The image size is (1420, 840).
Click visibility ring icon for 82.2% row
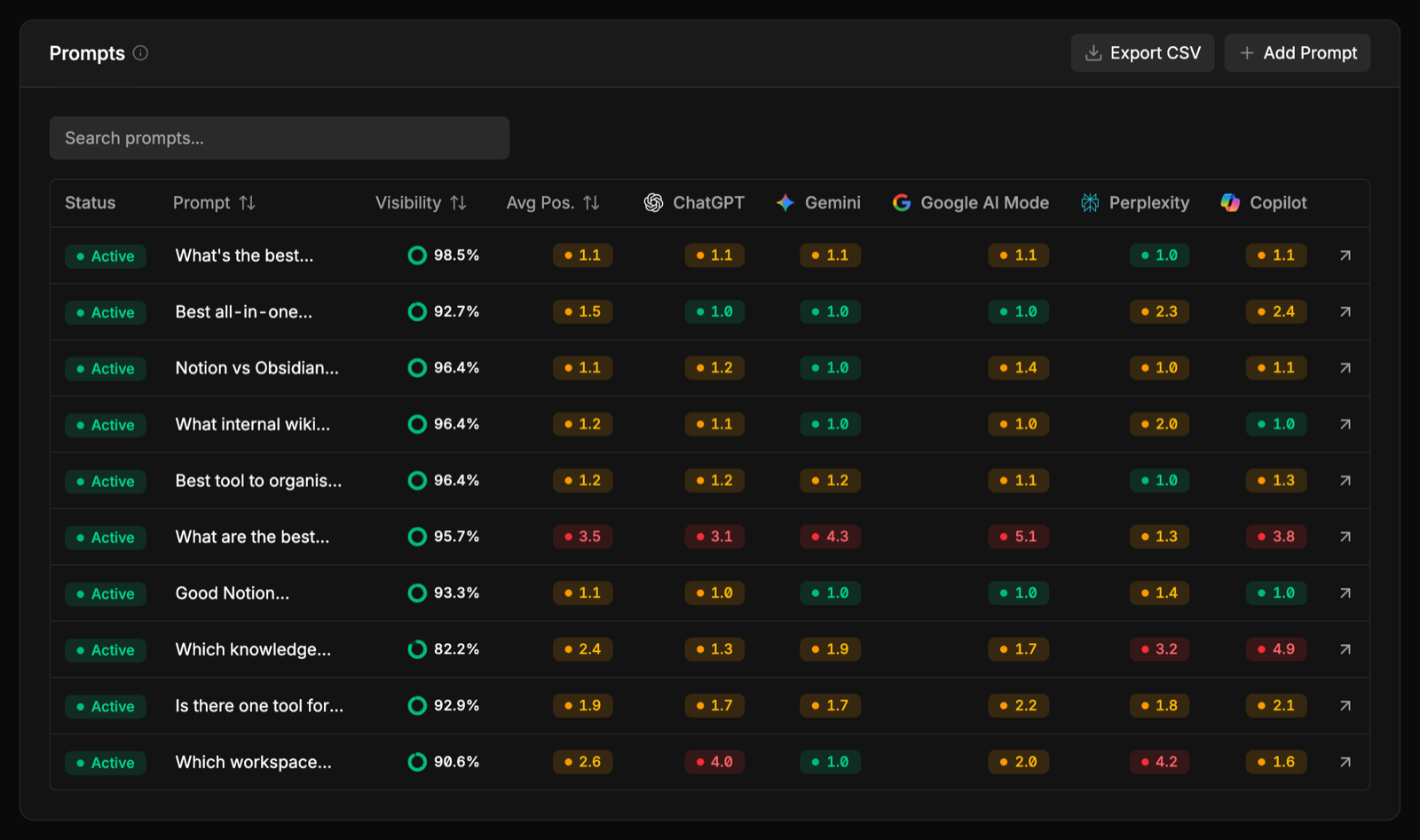417,649
